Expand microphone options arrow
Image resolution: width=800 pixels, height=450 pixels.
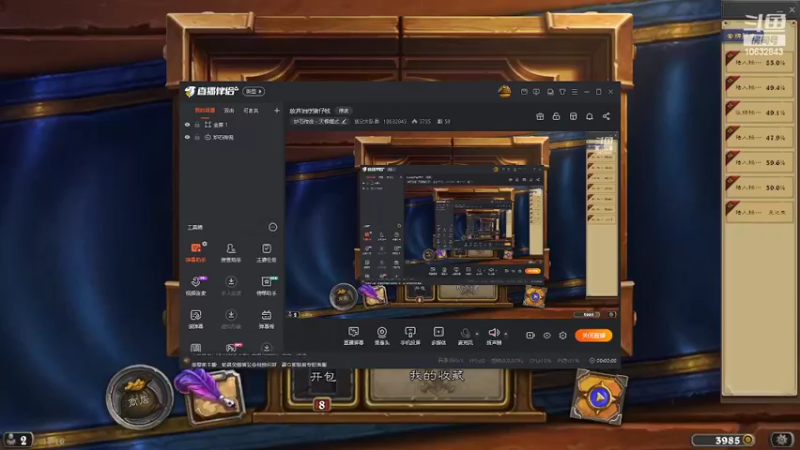point(477,334)
